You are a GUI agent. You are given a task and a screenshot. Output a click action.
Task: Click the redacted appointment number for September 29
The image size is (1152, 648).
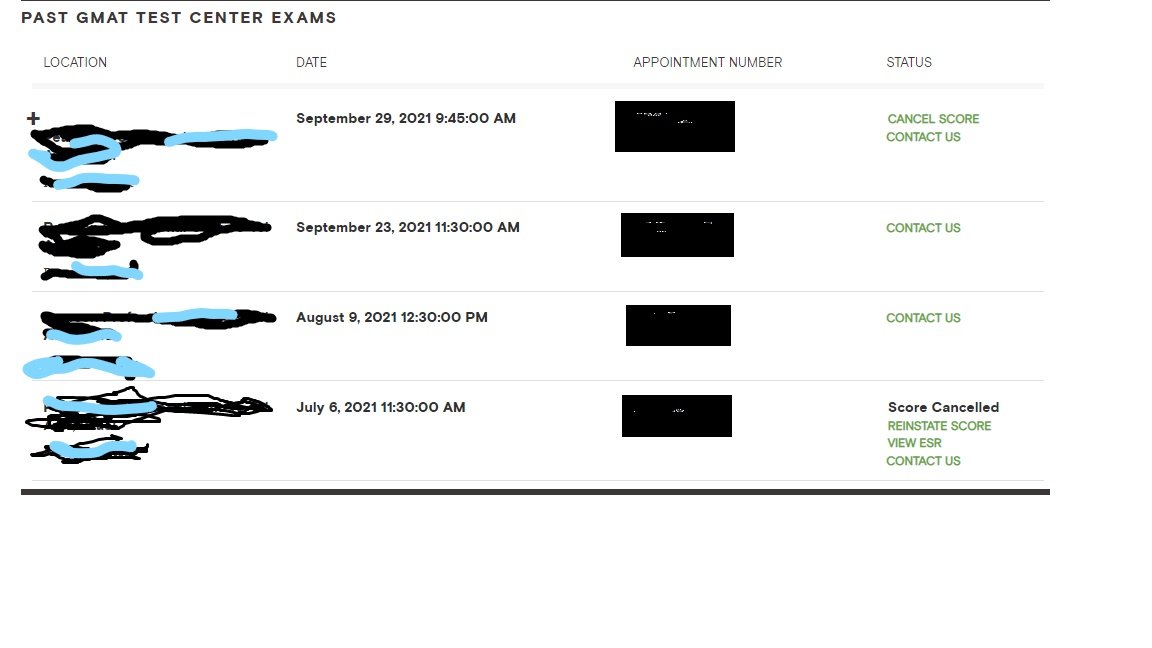pyautogui.click(x=675, y=127)
